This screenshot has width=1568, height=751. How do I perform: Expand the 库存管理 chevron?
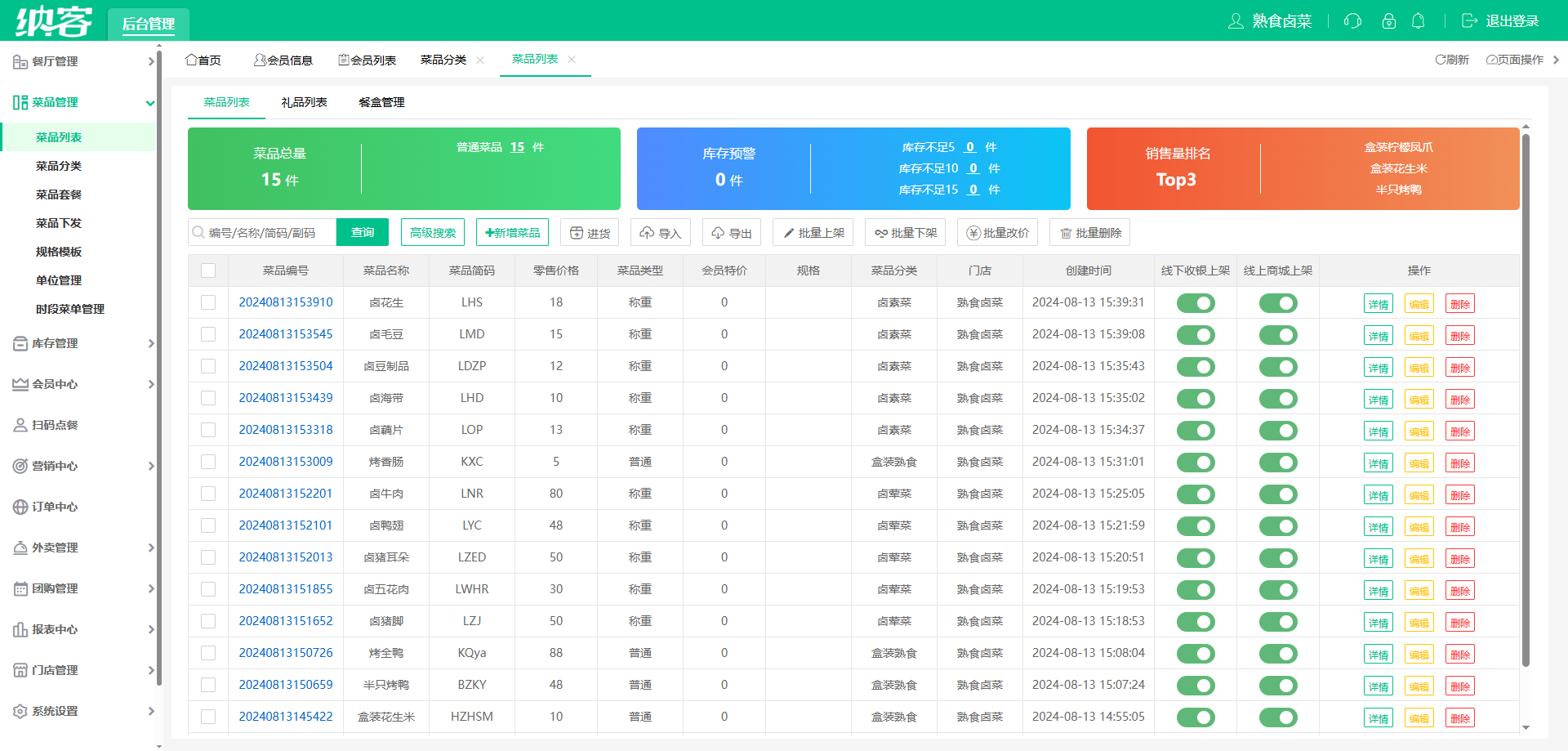click(150, 343)
